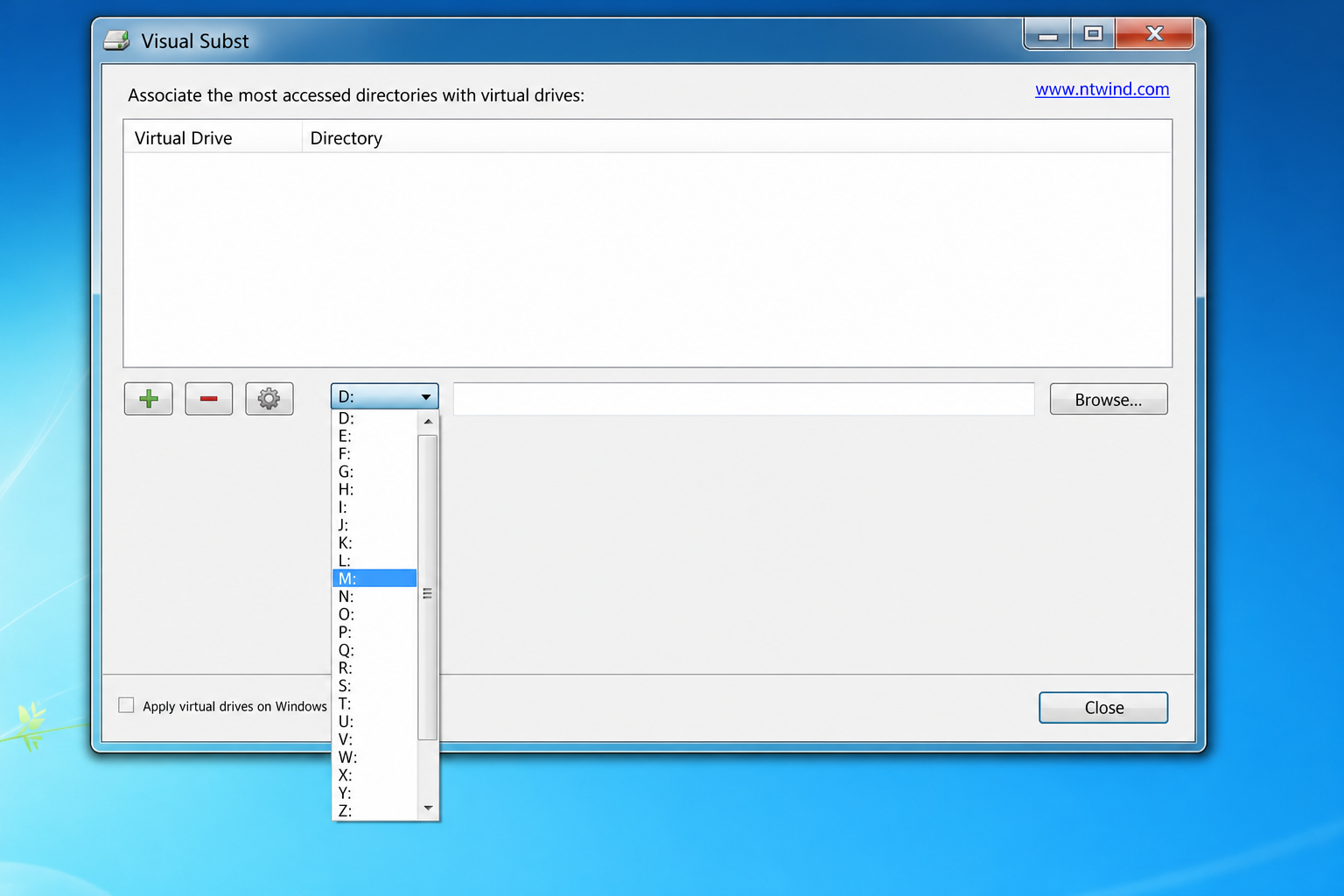Choose F: from the drive list
The height and width of the screenshot is (896, 1344).
374,453
